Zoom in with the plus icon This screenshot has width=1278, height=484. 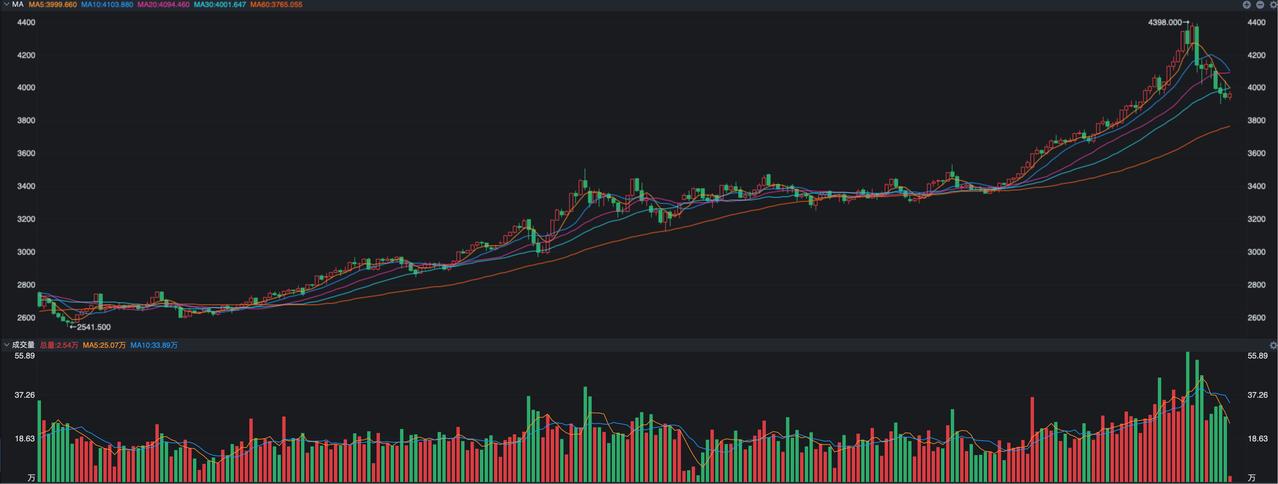[x=1247, y=5]
